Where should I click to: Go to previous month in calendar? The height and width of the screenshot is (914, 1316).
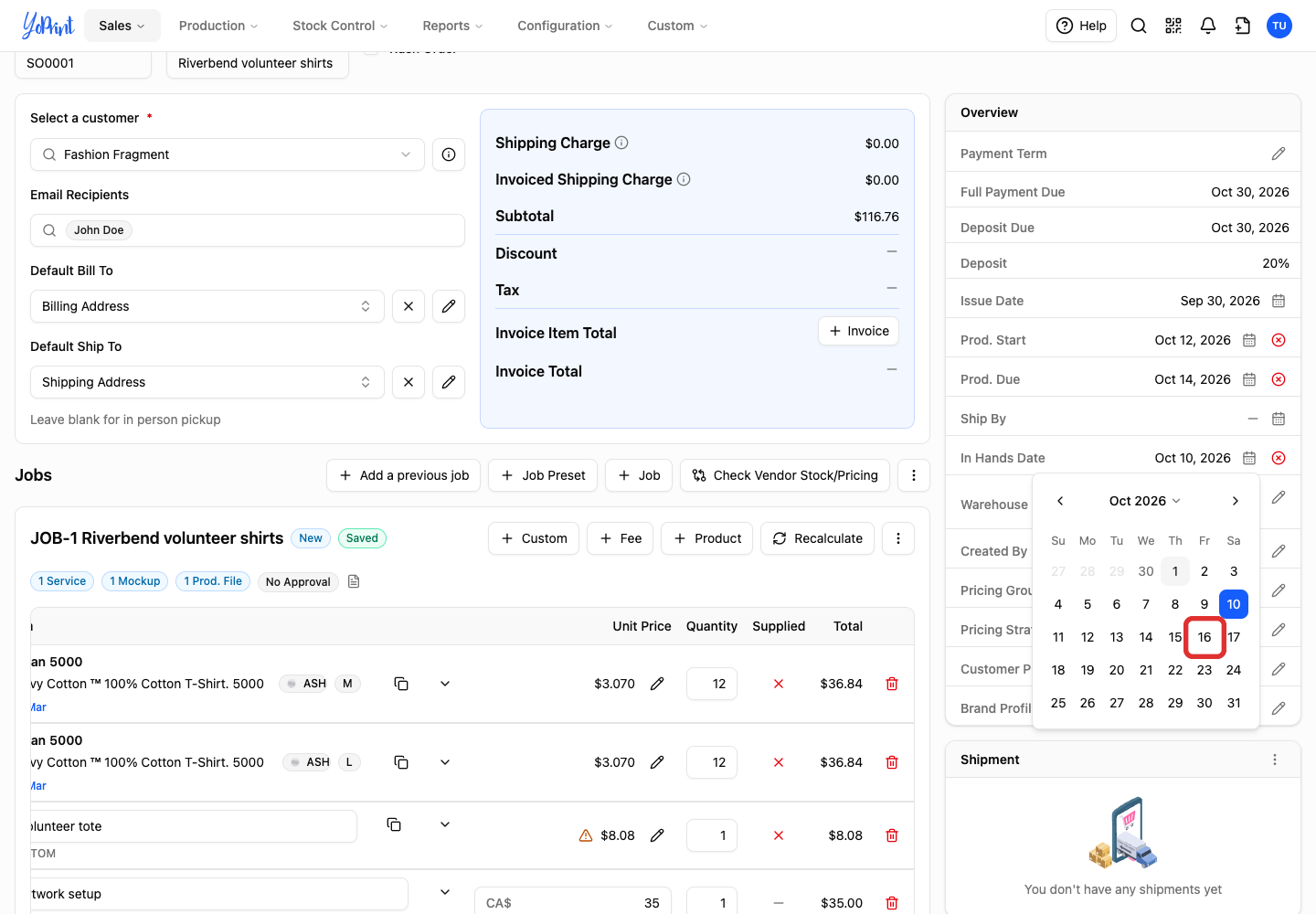(1060, 501)
